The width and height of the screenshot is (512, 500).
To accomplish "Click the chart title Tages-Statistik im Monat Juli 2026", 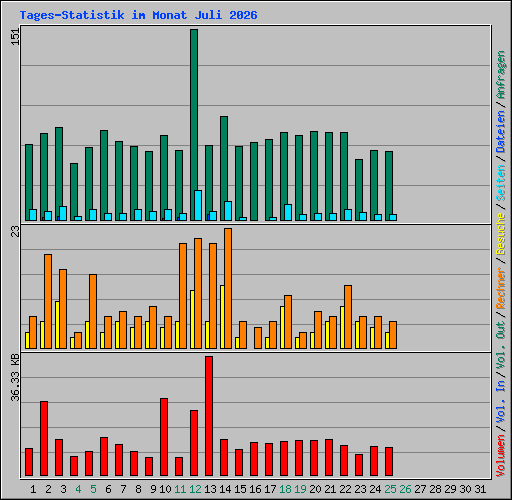I will tap(138, 15).
